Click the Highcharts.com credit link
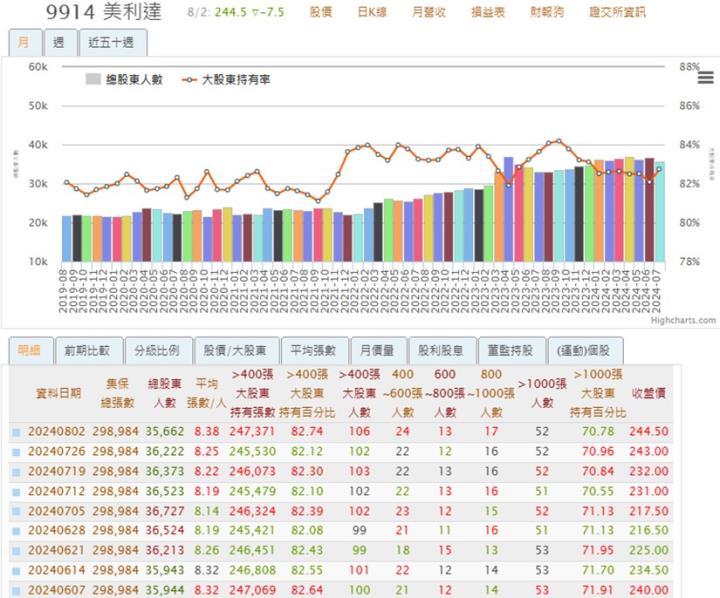 pyautogui.click(x=683, y=320)
